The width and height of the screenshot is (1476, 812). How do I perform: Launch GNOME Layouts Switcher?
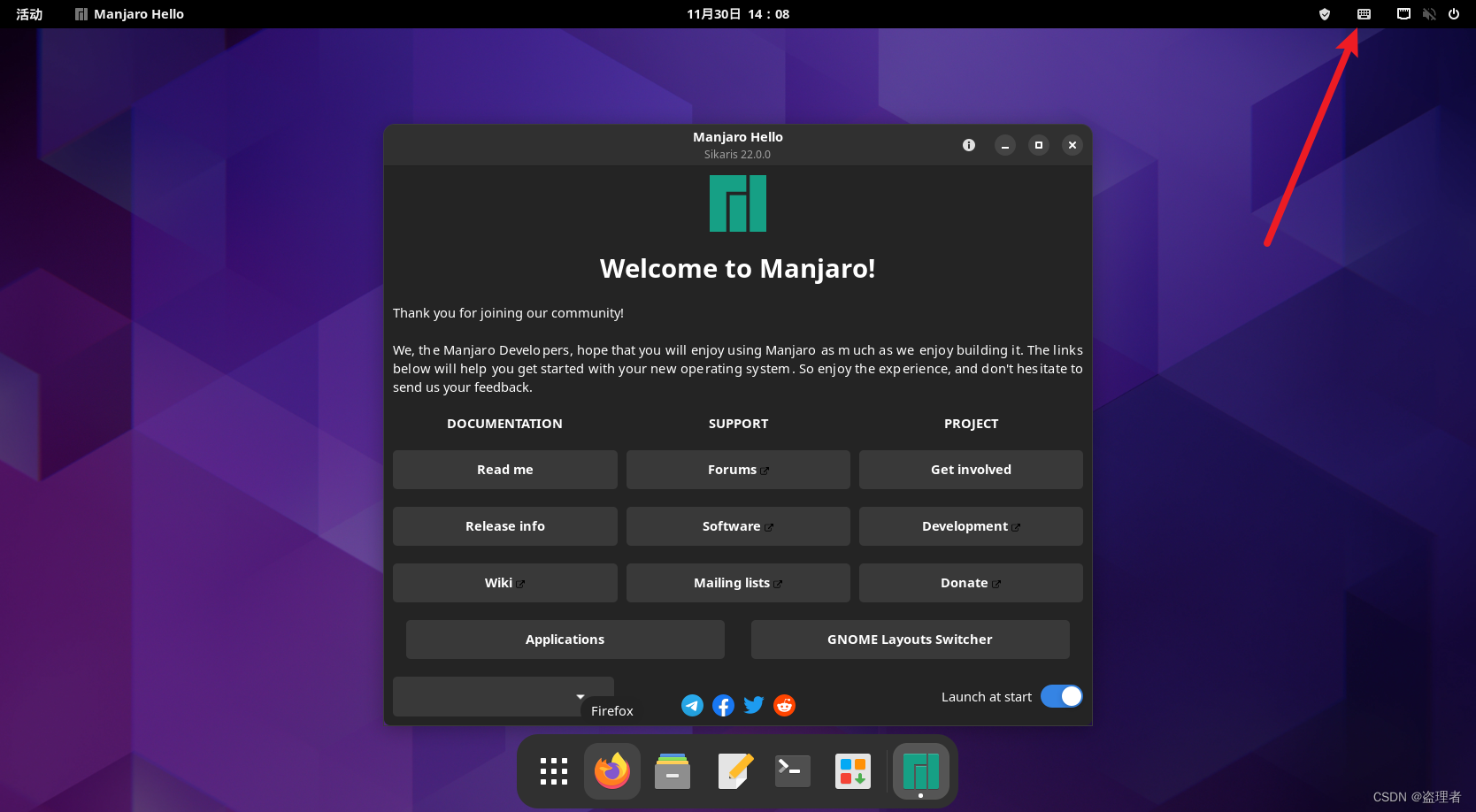pos(911,640)
